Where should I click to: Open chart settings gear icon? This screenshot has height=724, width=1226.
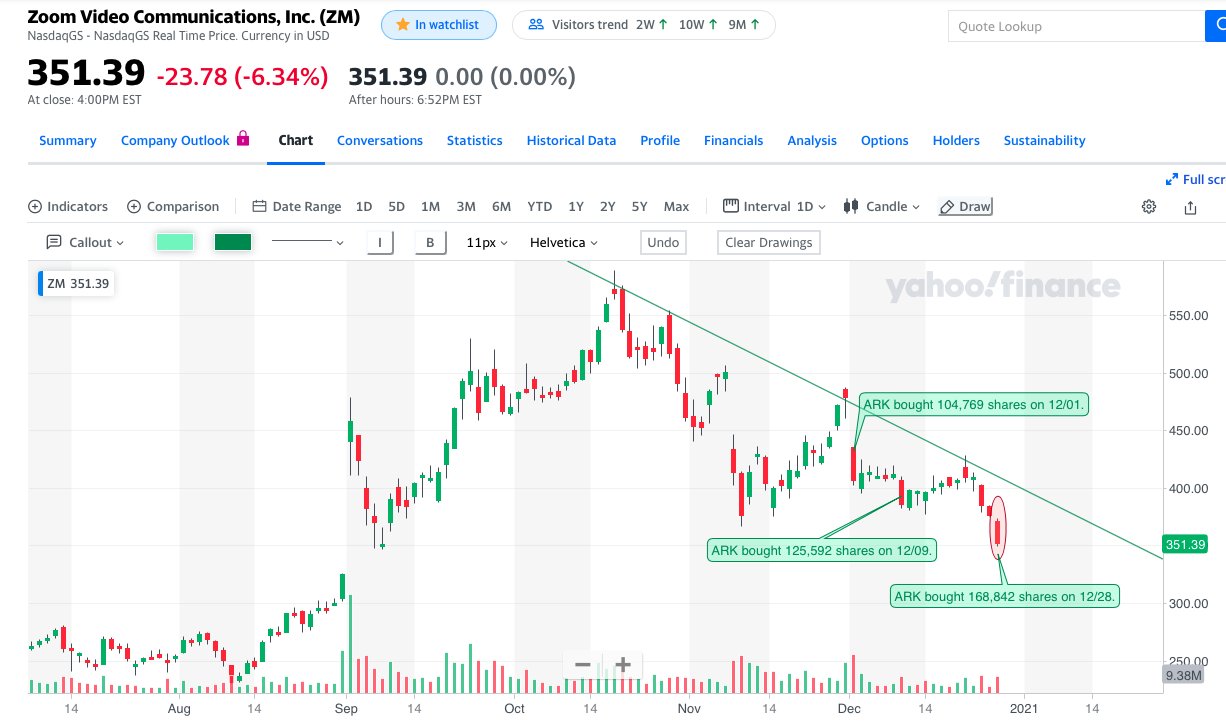click(1149, 207)
